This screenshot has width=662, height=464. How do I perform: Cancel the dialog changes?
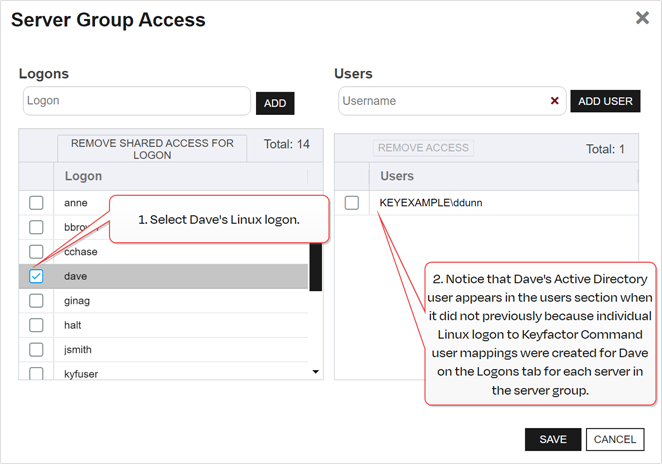click(x=614, y=439)
